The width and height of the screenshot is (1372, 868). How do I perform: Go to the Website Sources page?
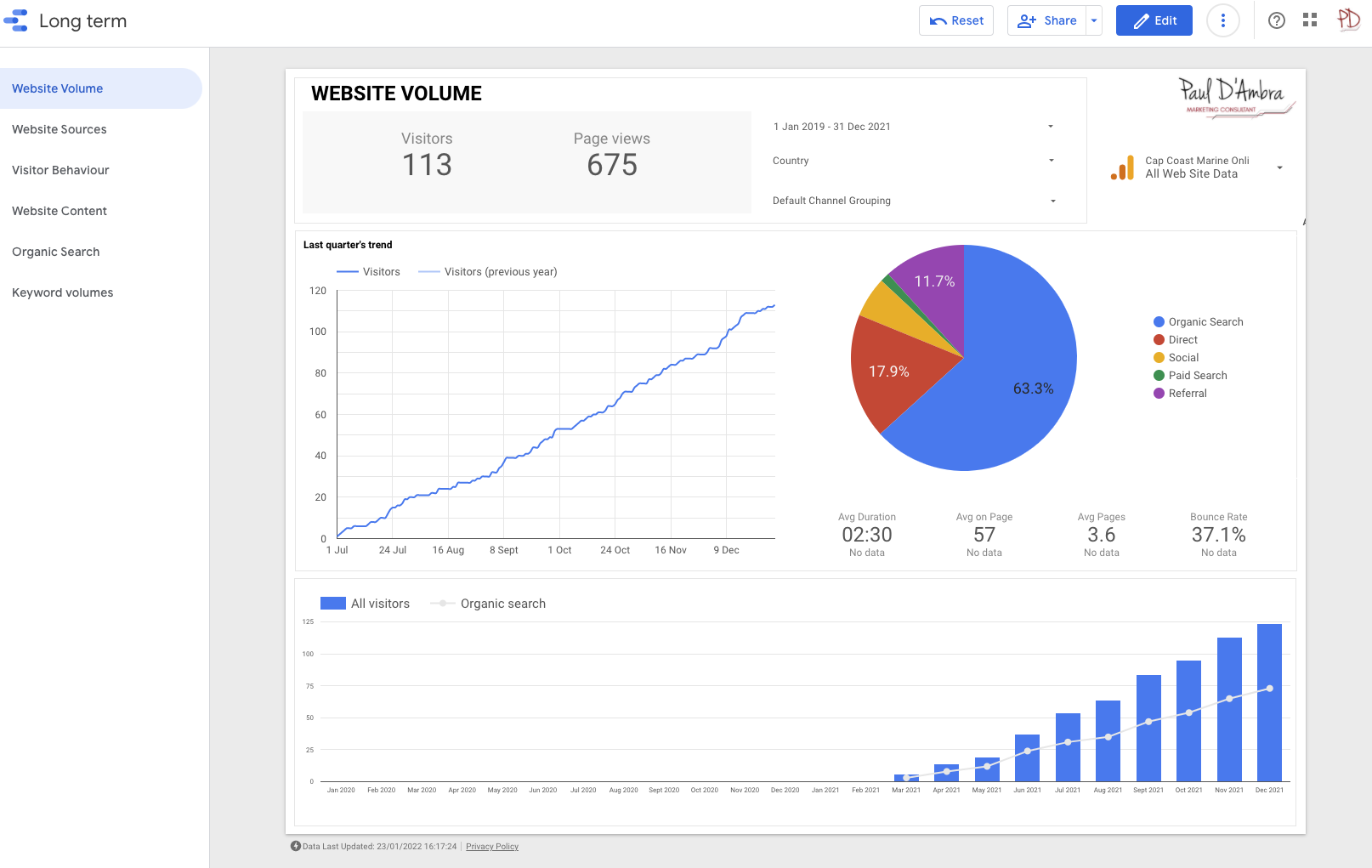pos(101,129)
